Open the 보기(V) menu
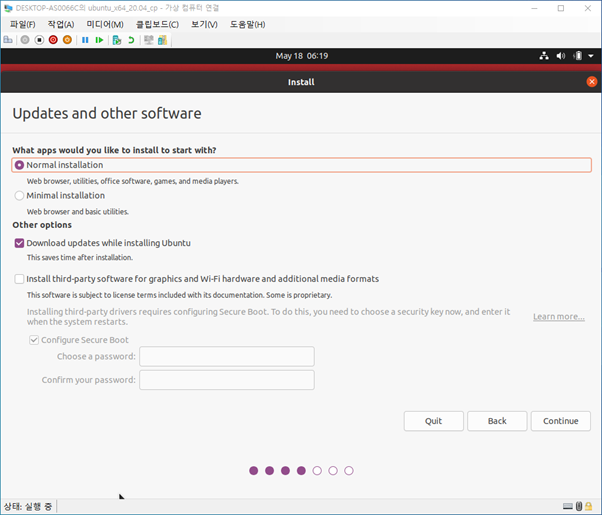The width and height of the screenshot is (602, 515). point(204,25)
